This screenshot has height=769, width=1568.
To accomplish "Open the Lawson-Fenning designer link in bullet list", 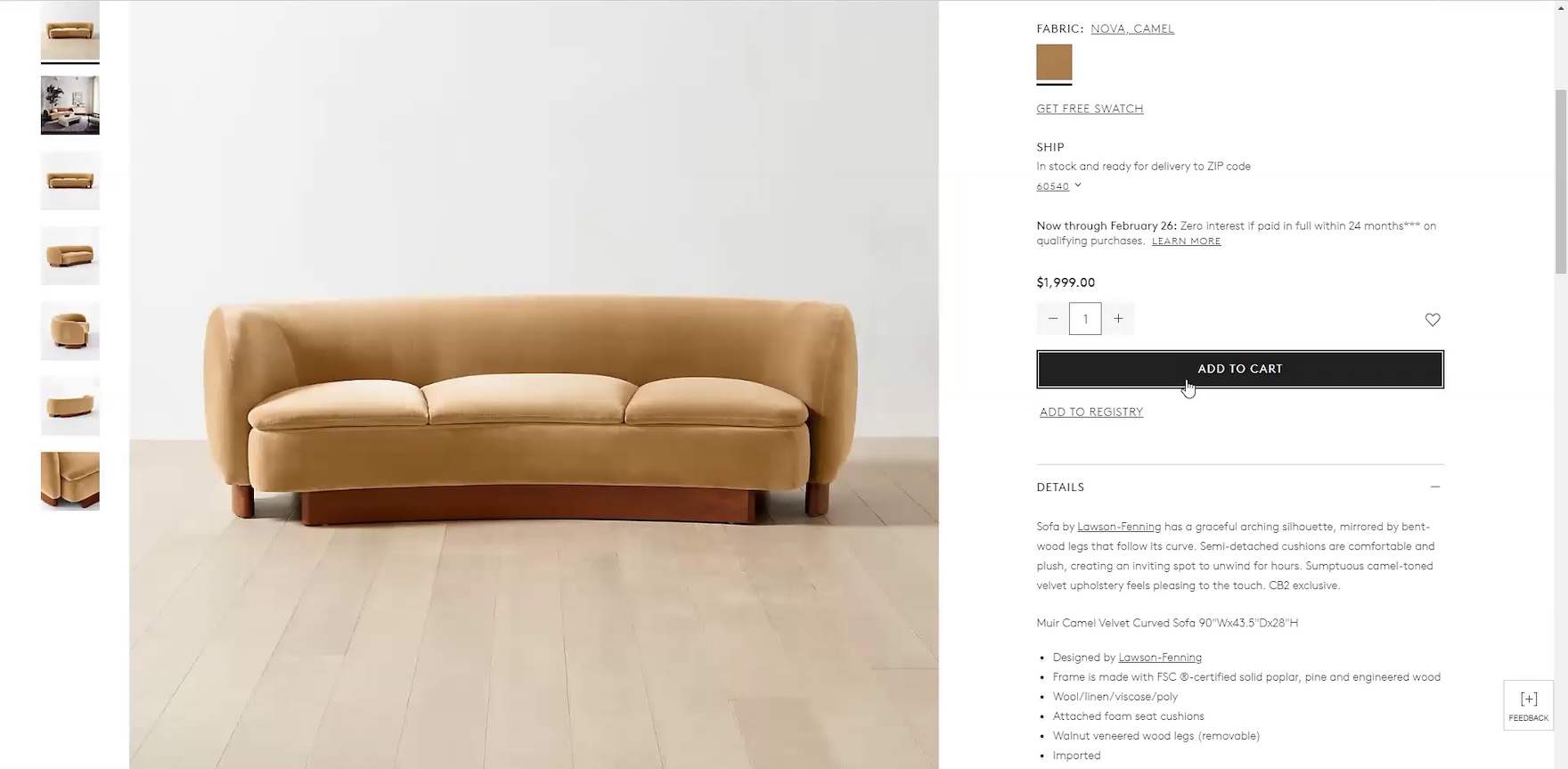I will pyautogui.click(x=1160, y=658).
